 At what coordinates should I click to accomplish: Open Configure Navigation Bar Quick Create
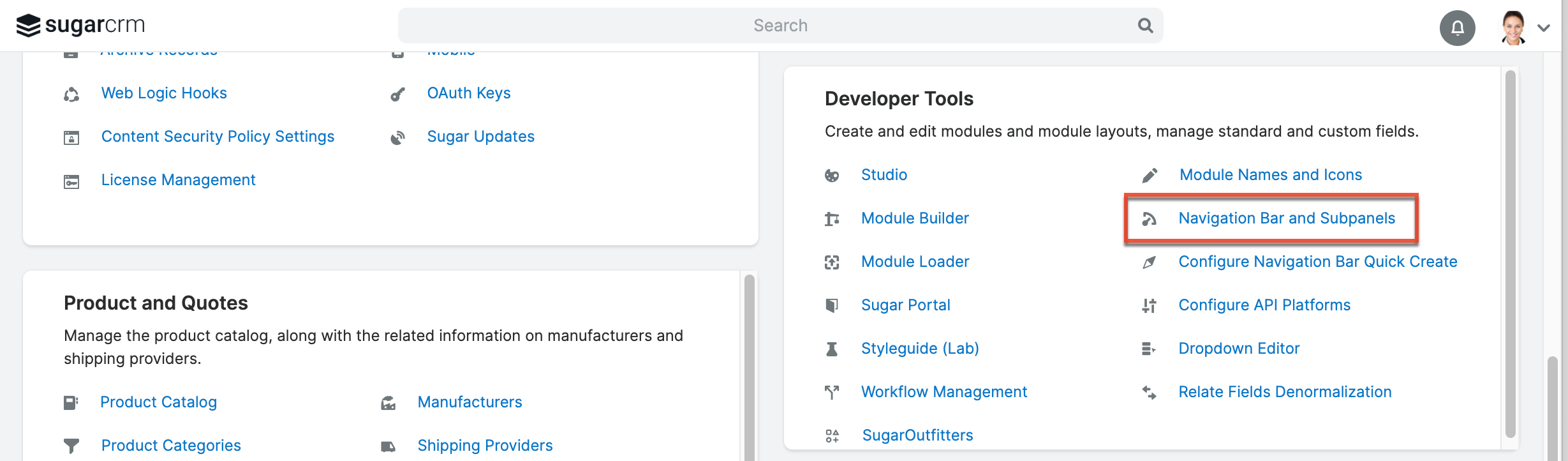[1318, 262]
